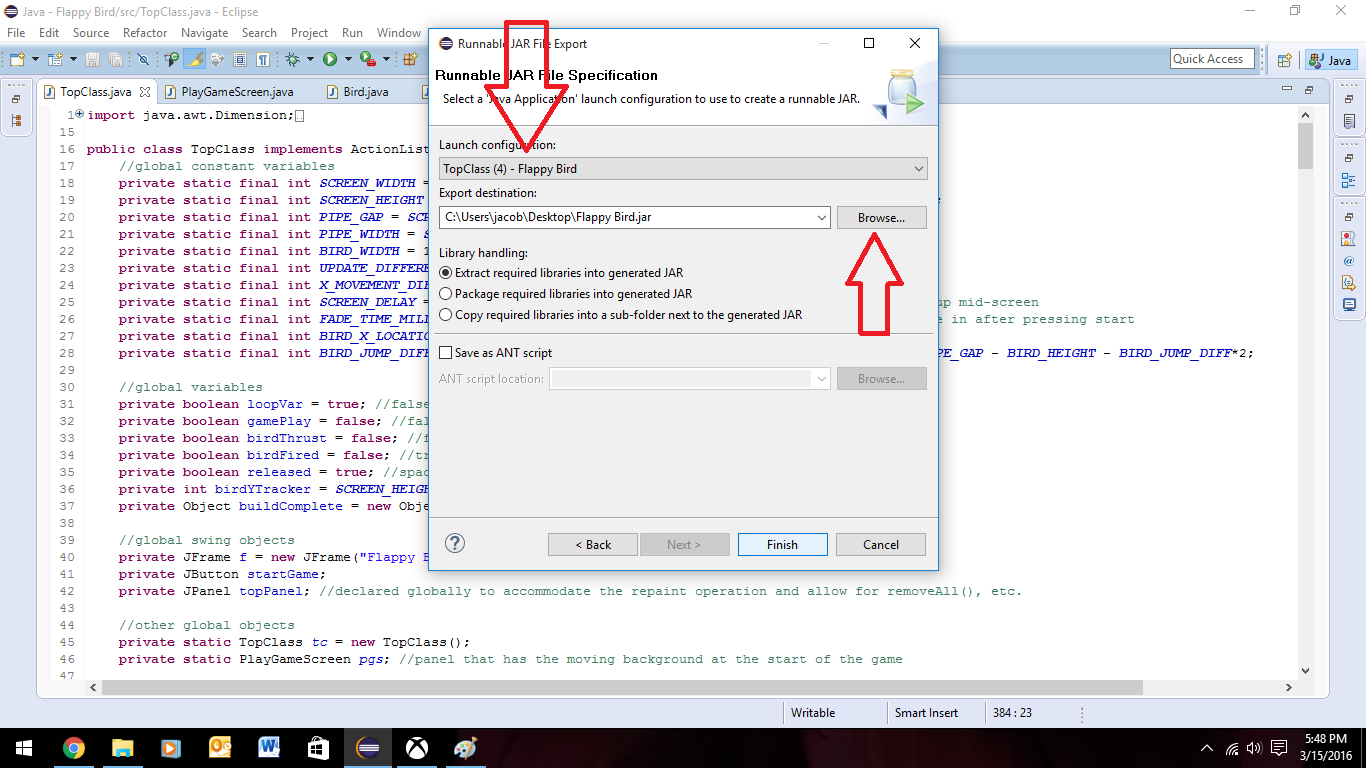Select Package required libraries into generated JAR
Screen dimensions: 1366x768
pyautogui.click(x=446, y=296)
